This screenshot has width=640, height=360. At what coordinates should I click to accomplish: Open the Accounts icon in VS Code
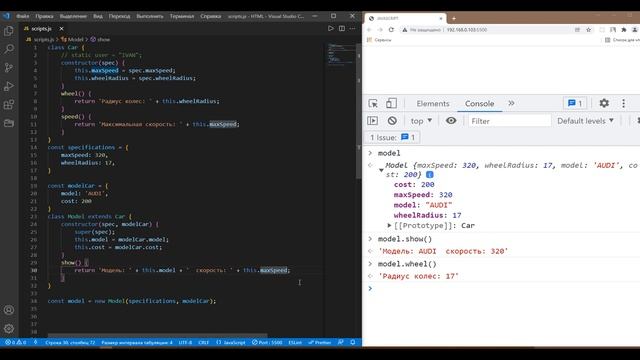(x=9, y=310)
